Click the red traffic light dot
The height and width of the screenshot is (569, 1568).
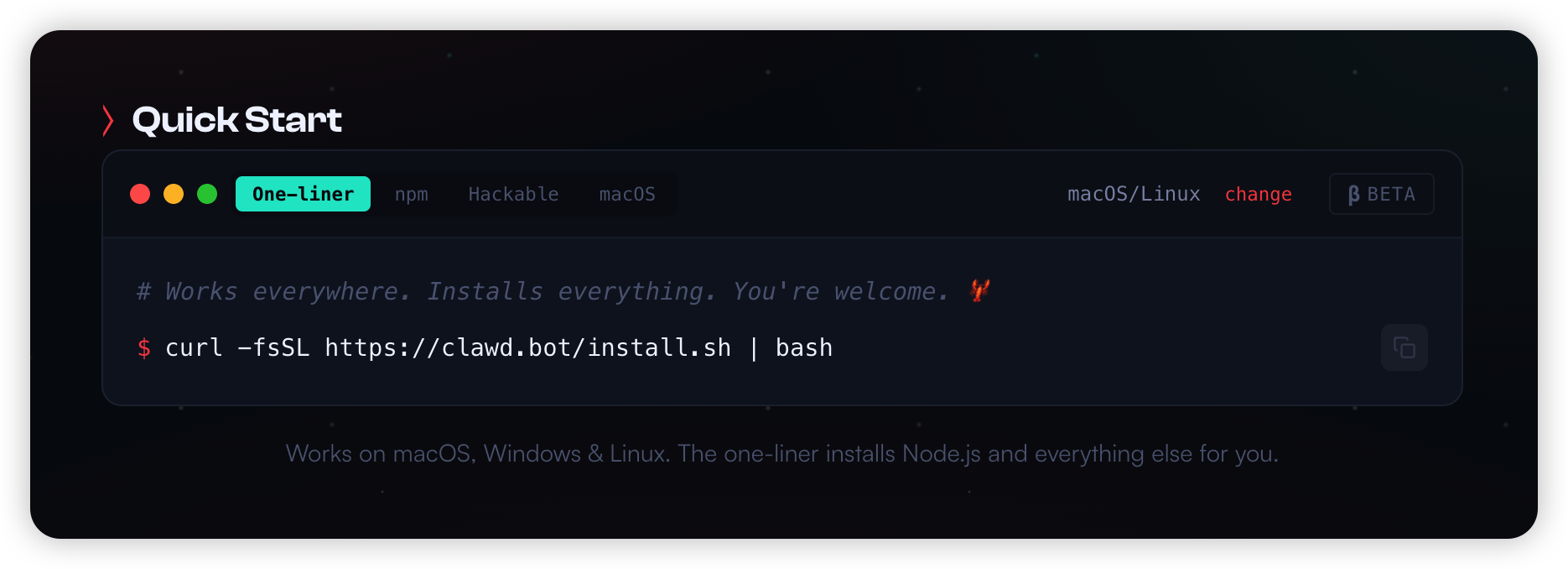pyautogui.click(x=140, y=194)
